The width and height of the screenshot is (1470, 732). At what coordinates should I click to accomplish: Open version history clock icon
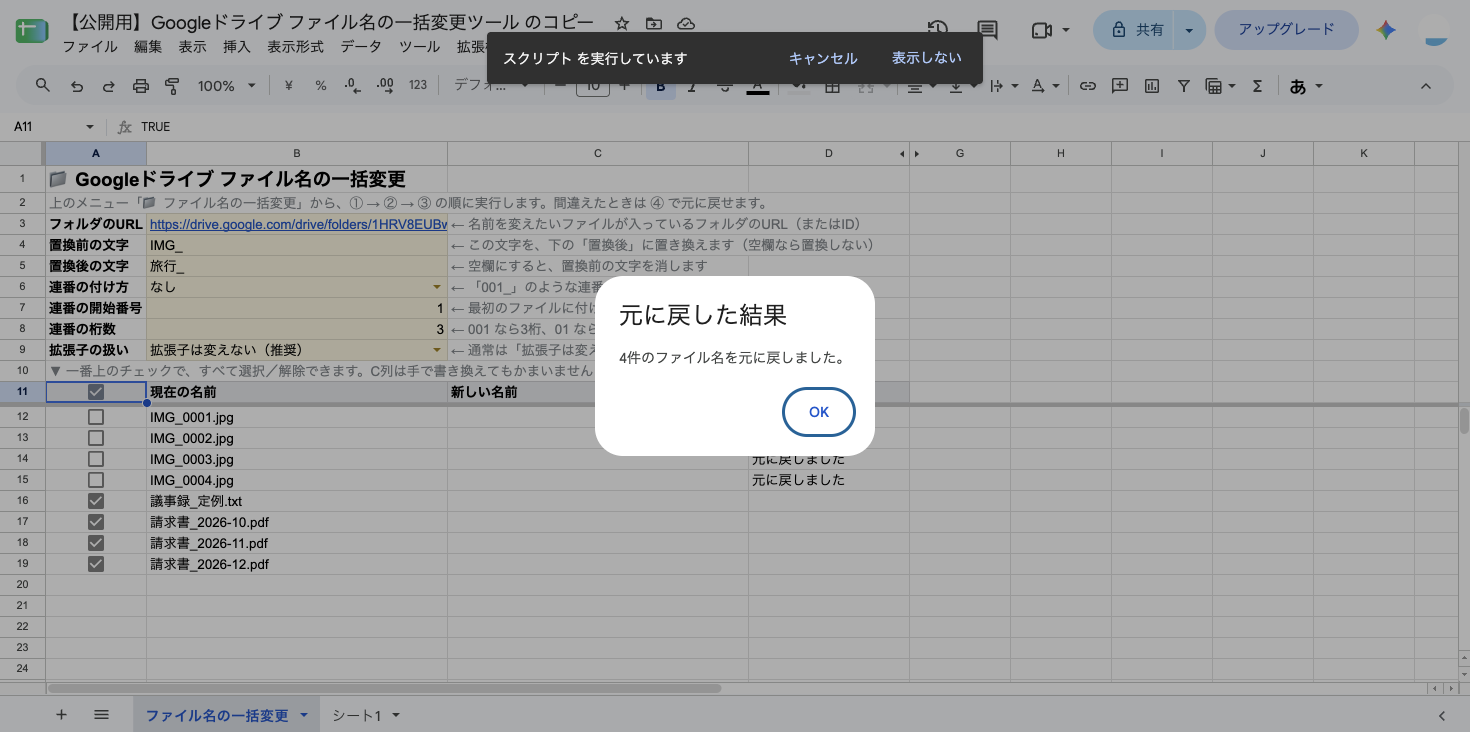(x=937, y=30)
